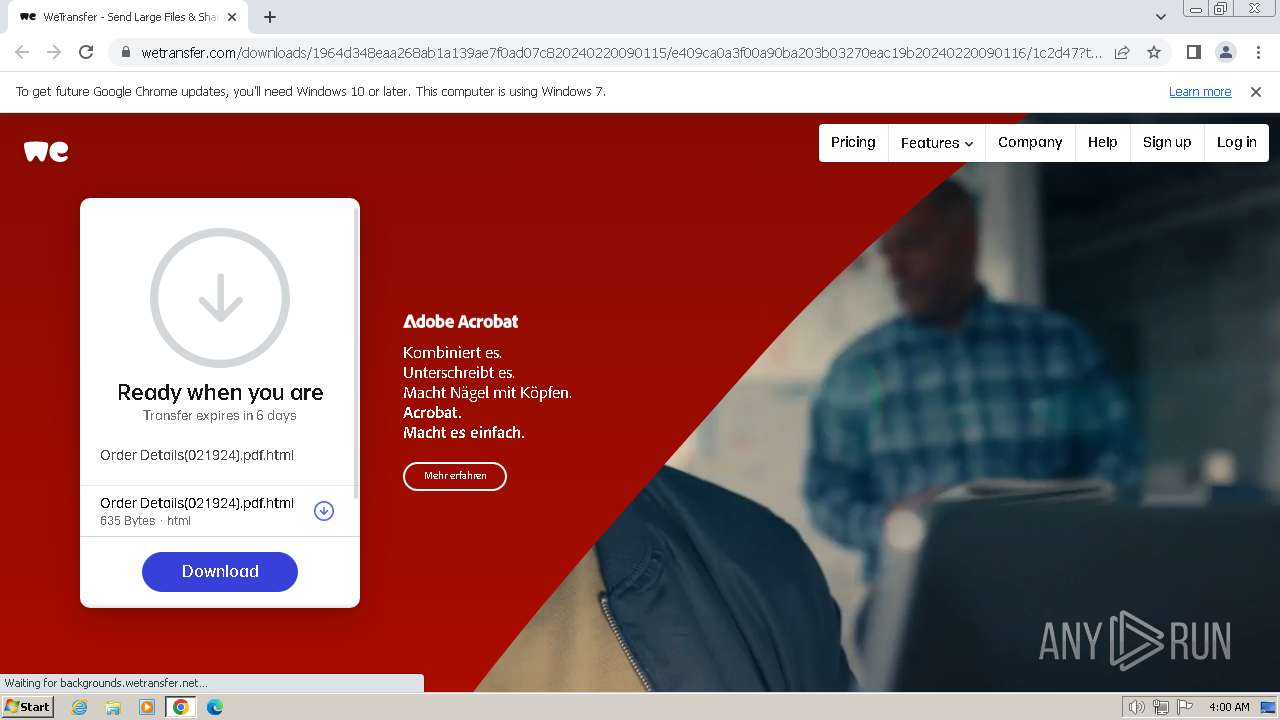Close the WeTransfer tab
Viewport: 1280px width, 720px height.
(x=232, y=17)
